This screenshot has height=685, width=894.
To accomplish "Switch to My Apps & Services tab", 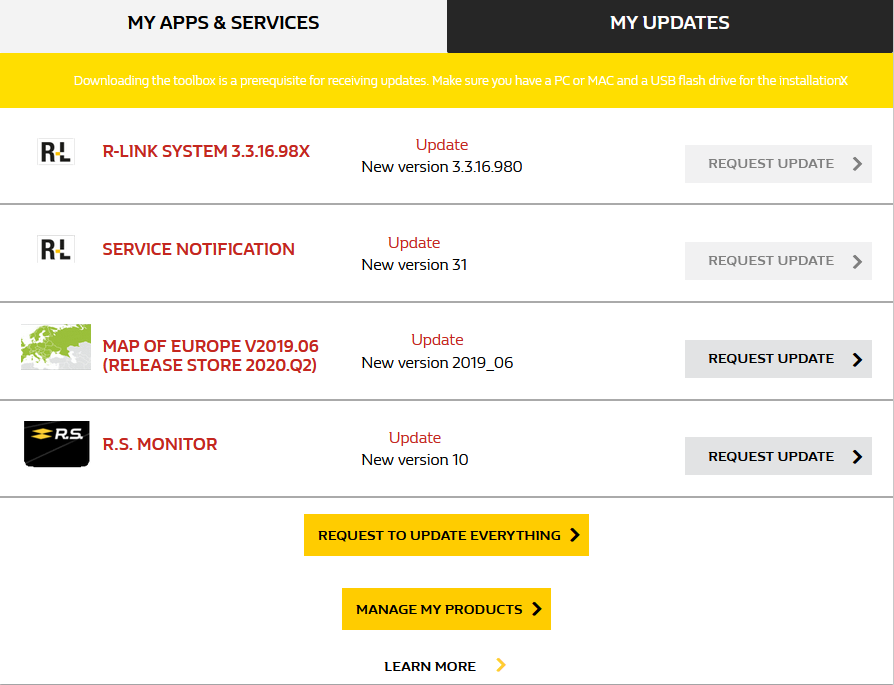I will (224, 26).
